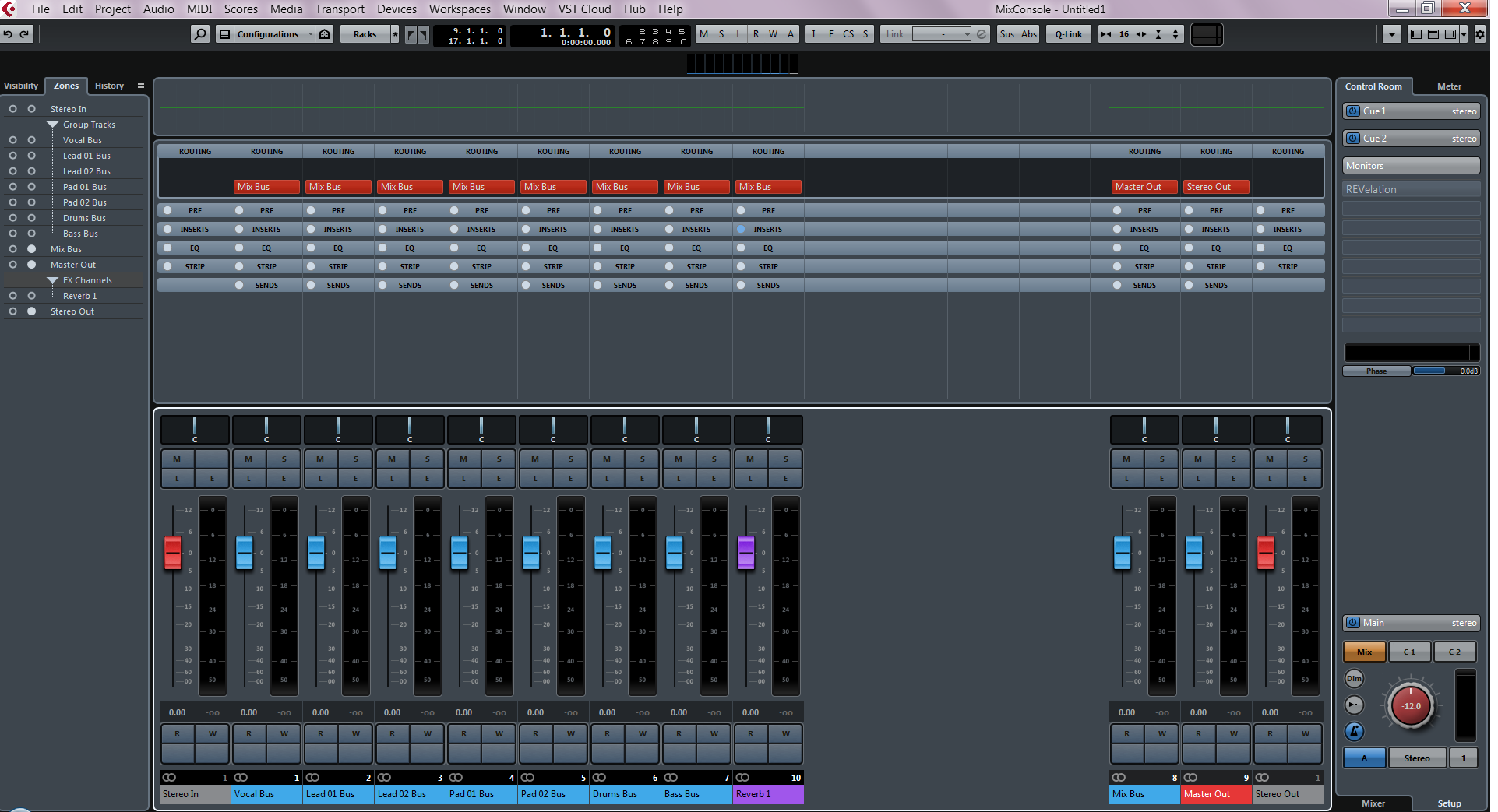Click the Racks button
The image size is (1498, 812).
365,34
